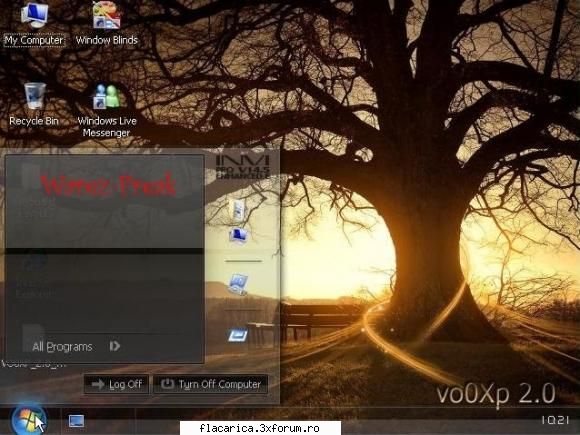Viewport: 580px width, 435px height.
Task: Click the Log Off button
Action: pos(117,384)
